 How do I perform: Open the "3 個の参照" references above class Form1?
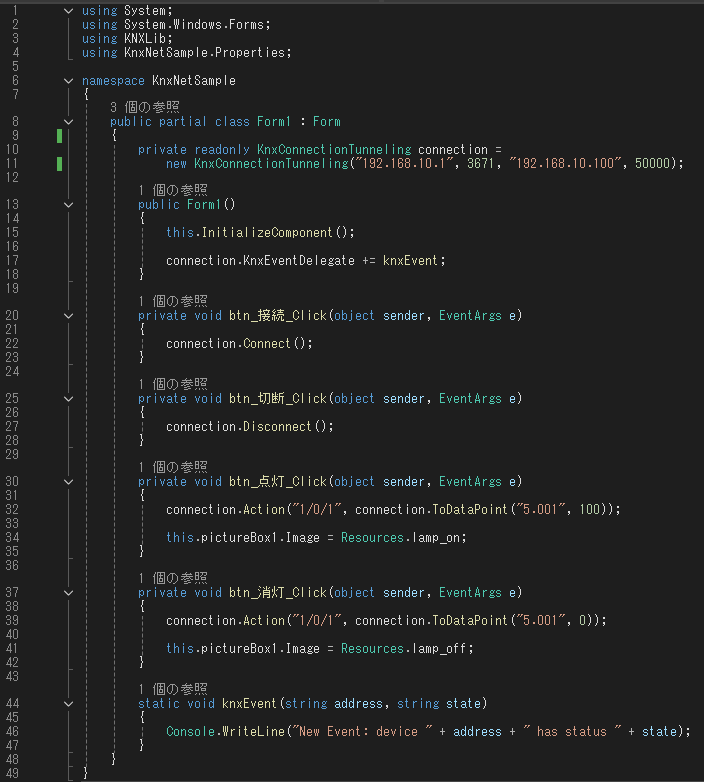coord(144,107)
